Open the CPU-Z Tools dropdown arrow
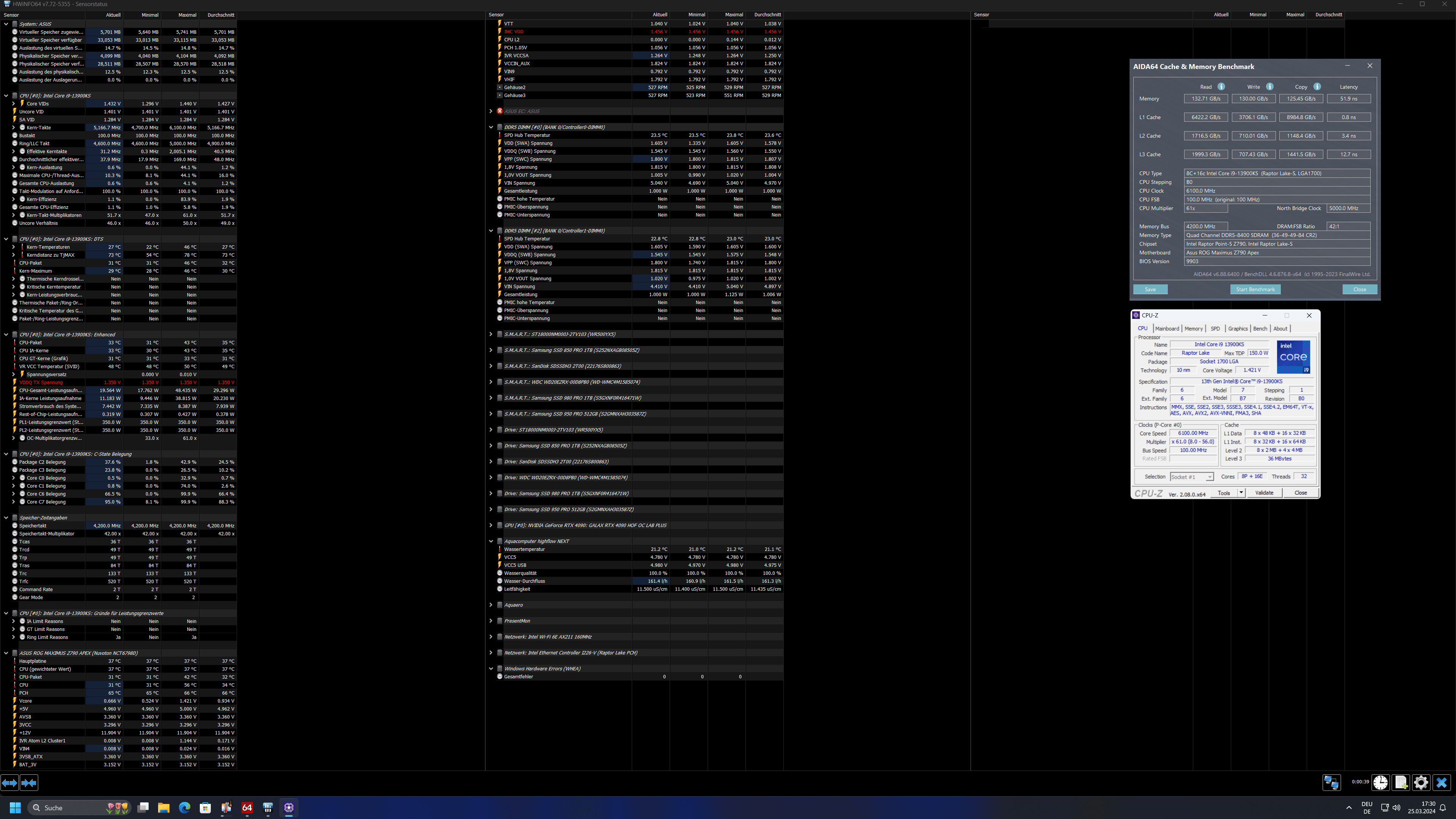 pyautogui.click(x=1241, y=493)
